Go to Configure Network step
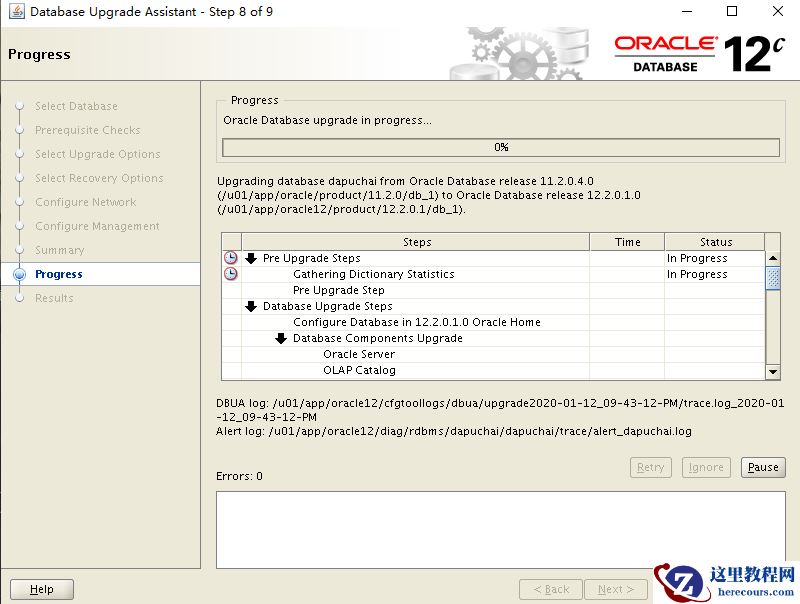 (86, 202)
